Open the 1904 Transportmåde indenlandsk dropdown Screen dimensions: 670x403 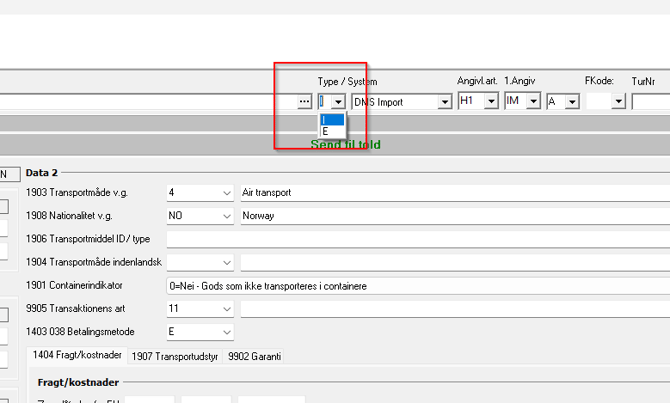[x=226, y=262]
